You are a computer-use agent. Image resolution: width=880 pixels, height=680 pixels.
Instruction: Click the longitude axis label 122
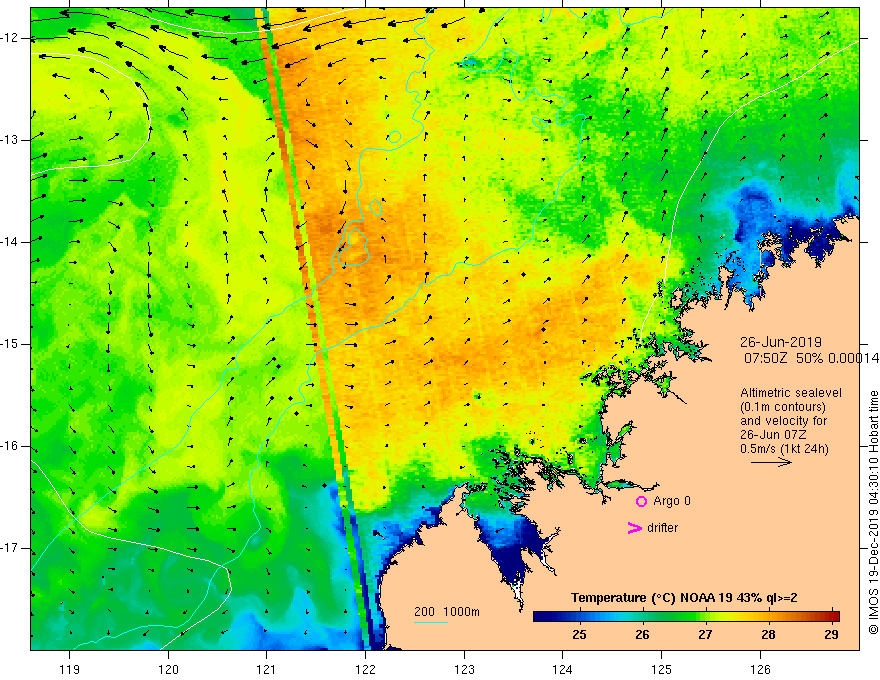coord(365,669)
